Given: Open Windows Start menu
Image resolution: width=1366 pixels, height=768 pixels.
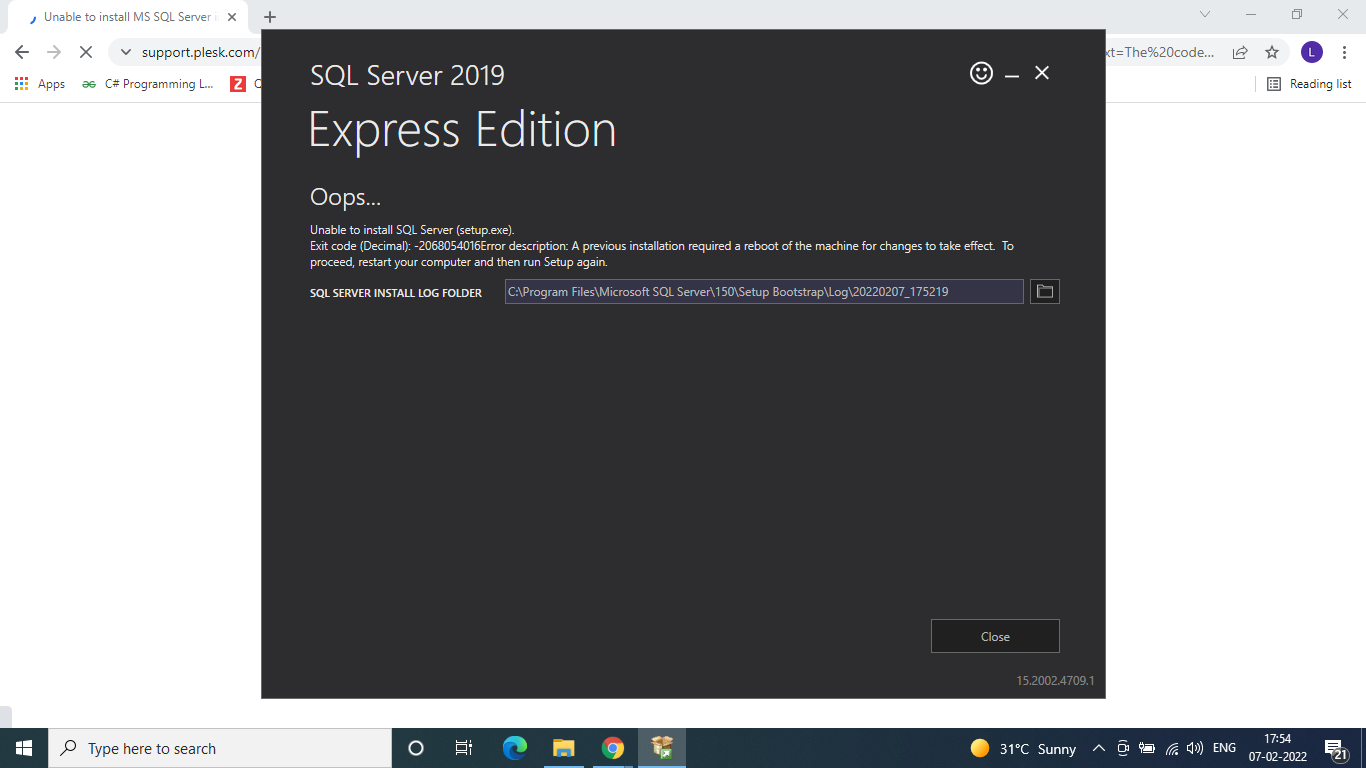Looking at the screenshot, I should tap(24, 748).
